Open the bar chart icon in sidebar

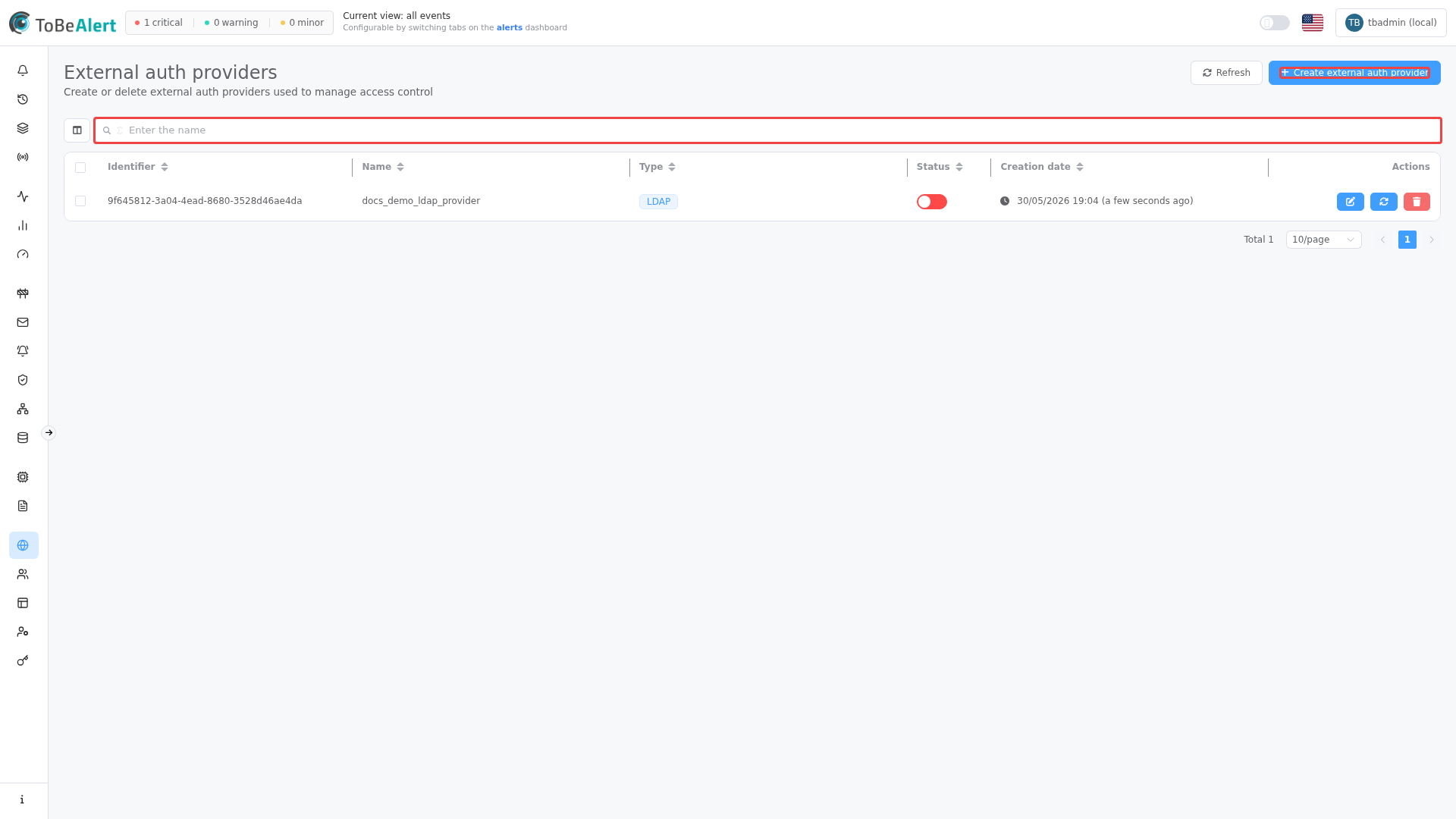[23, 225]
